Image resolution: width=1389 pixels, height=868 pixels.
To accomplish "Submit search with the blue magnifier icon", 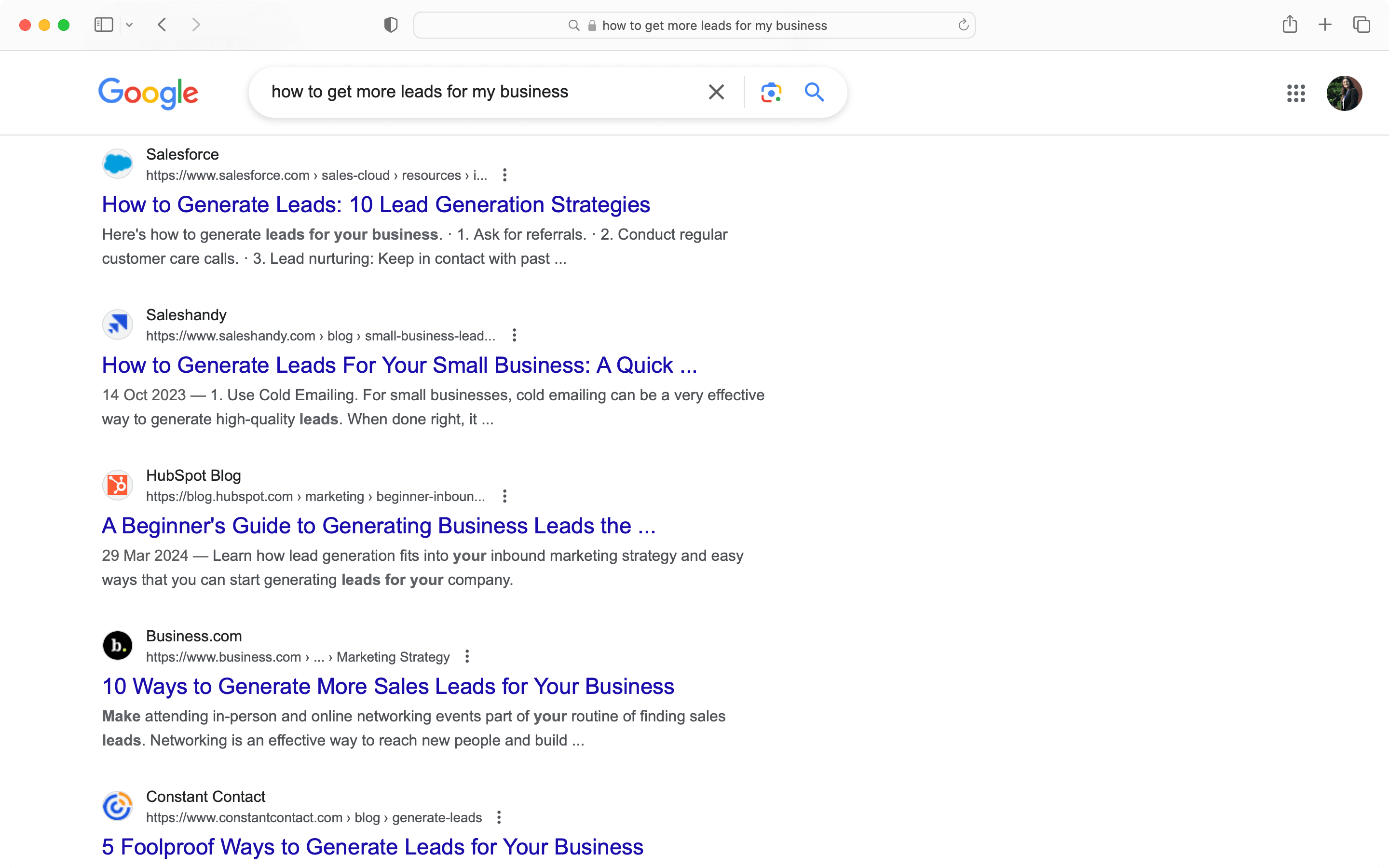I will [x=814, y=92].
